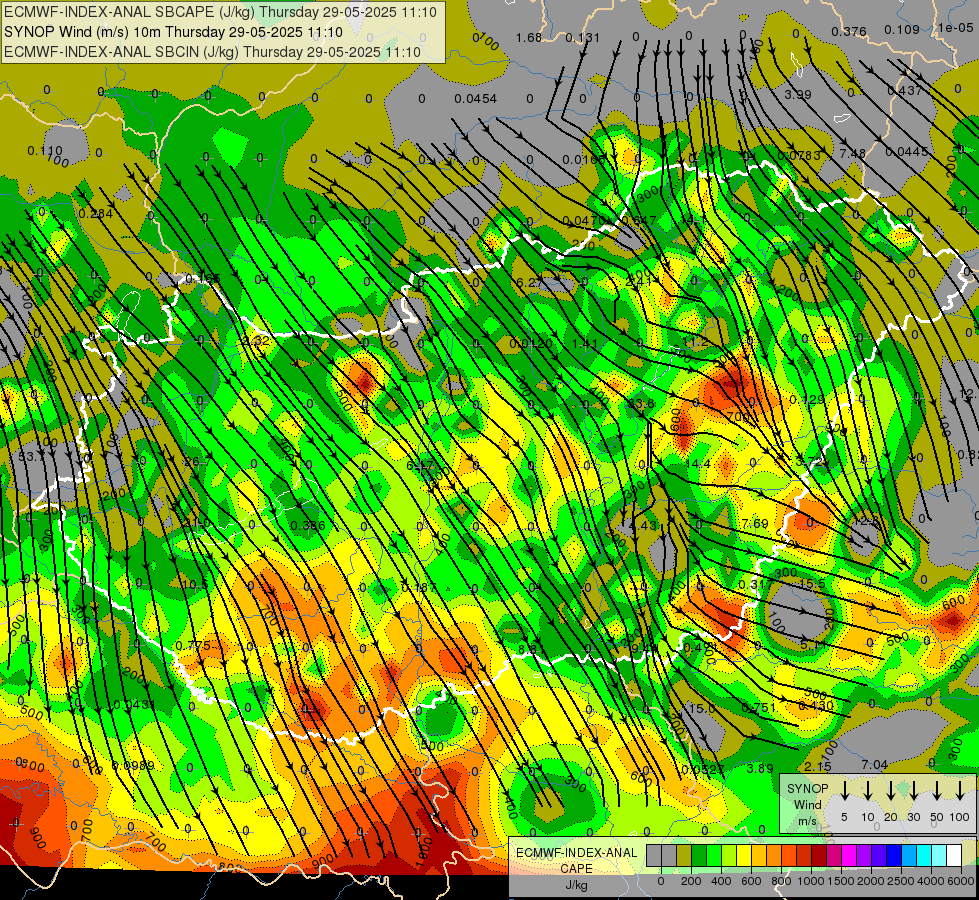979x900 pixels.
Task: Select the magenta CAPE legend swatch after 1500
Action: pyautogui.click(x=849, y=855)
